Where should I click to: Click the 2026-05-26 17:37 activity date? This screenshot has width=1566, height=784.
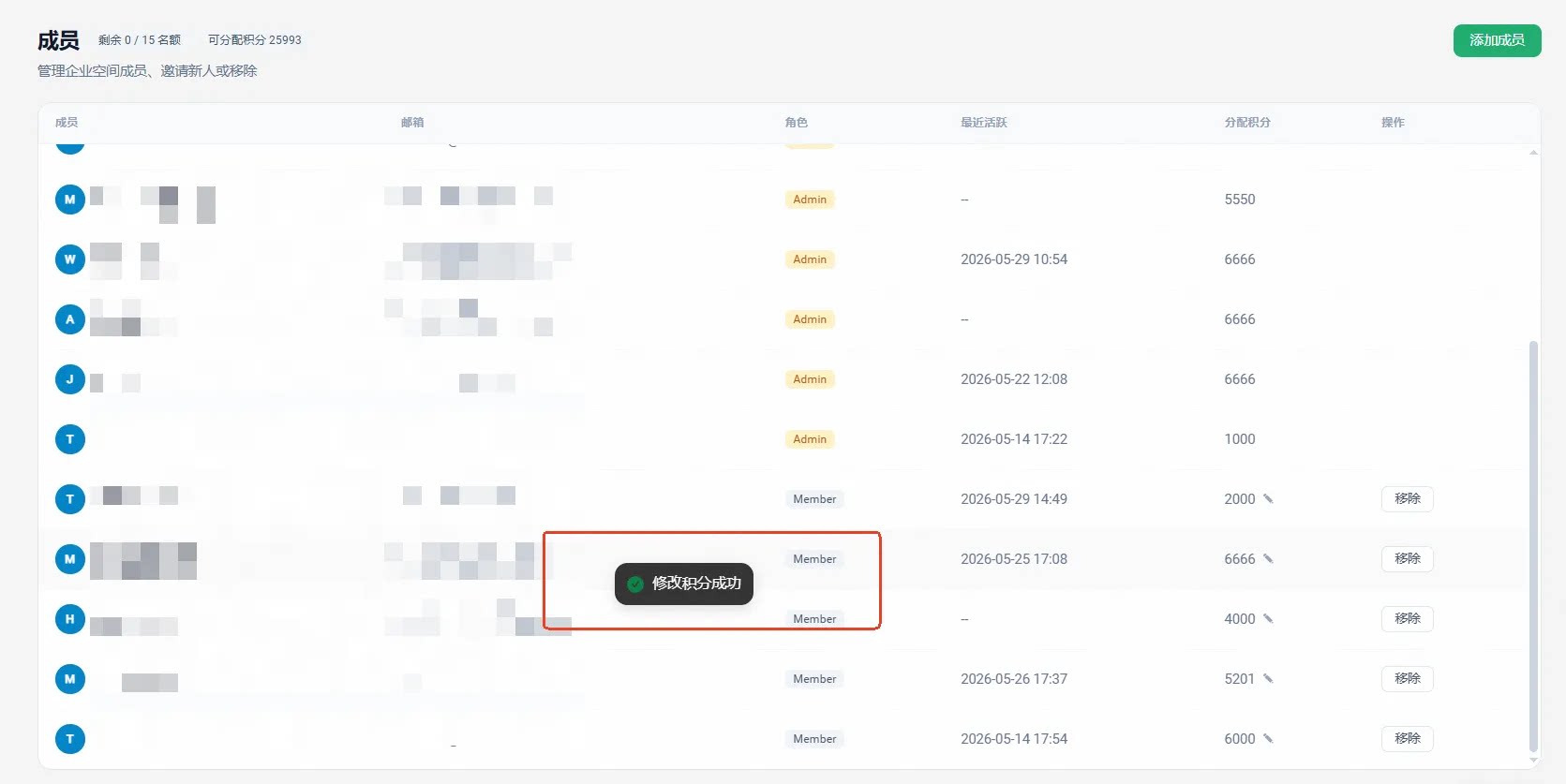(1014, 679)
